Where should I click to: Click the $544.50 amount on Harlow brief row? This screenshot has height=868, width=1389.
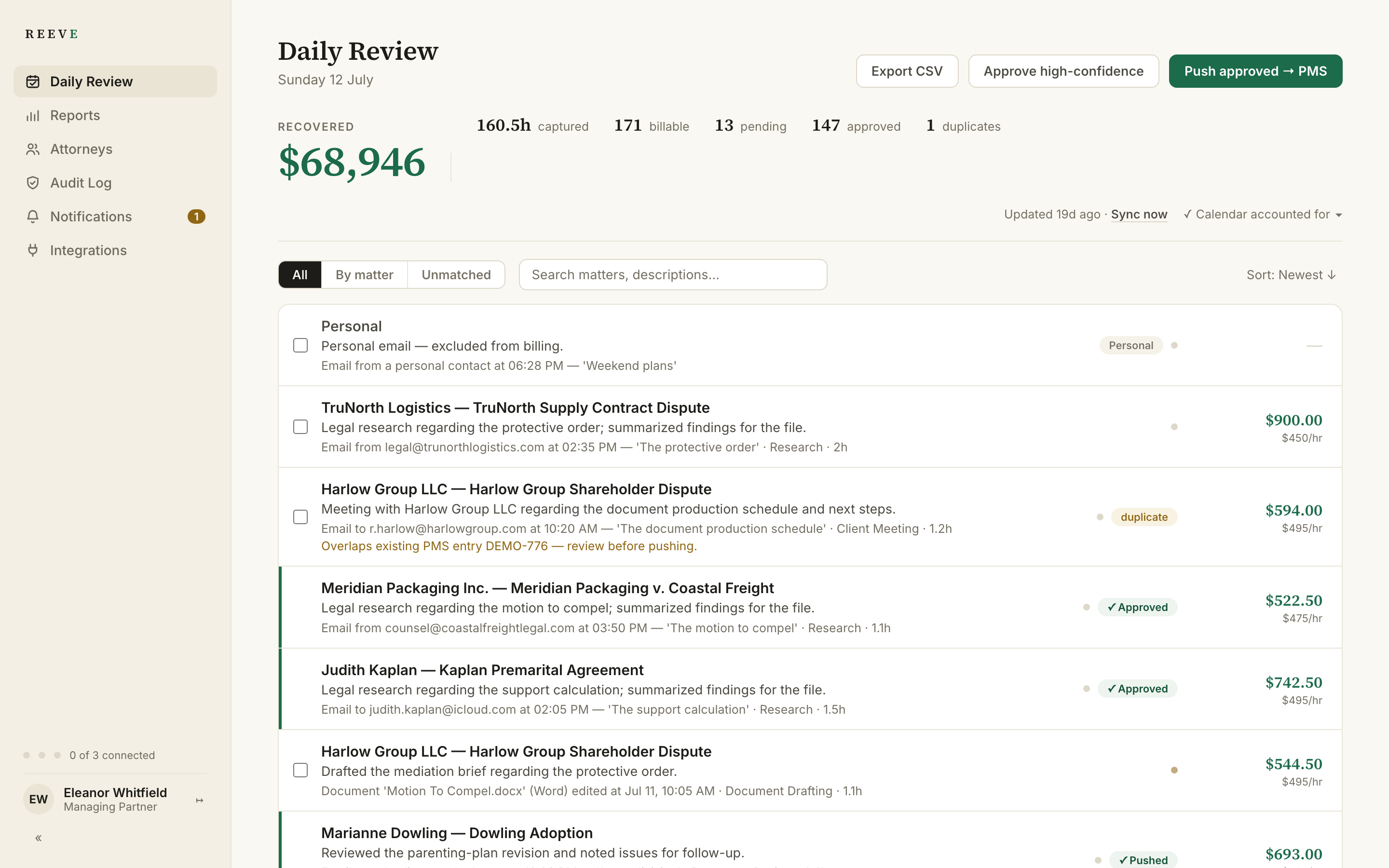pos(1294,764)
